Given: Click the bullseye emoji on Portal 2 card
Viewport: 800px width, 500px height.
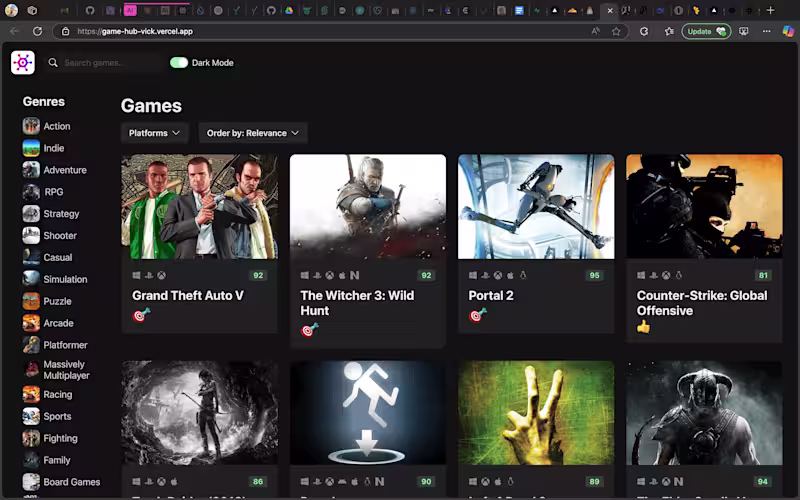Looking at the screenshot, I should click(478, 315).
